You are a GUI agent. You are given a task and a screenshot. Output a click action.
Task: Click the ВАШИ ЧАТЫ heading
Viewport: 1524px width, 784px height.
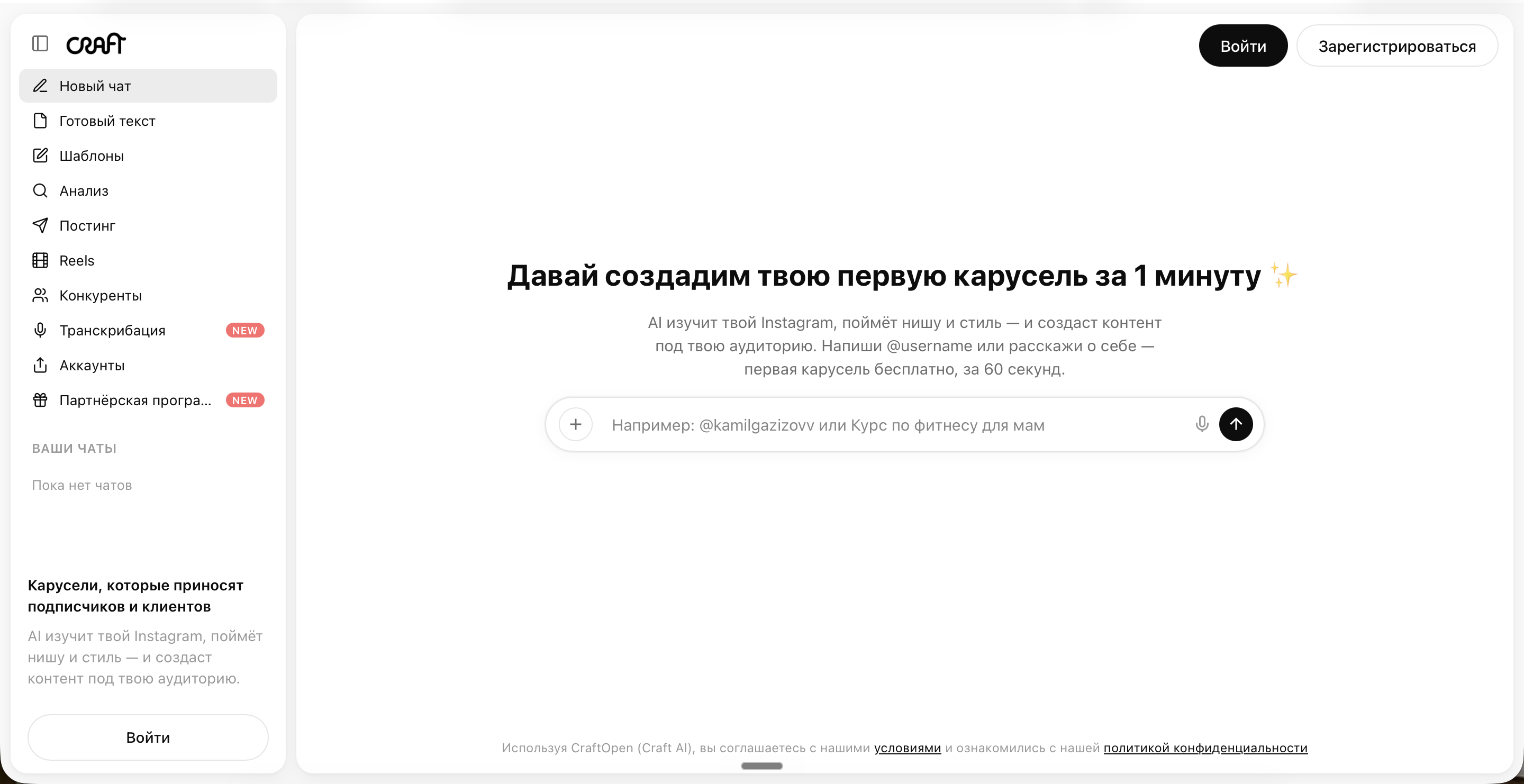pos(74,448)
